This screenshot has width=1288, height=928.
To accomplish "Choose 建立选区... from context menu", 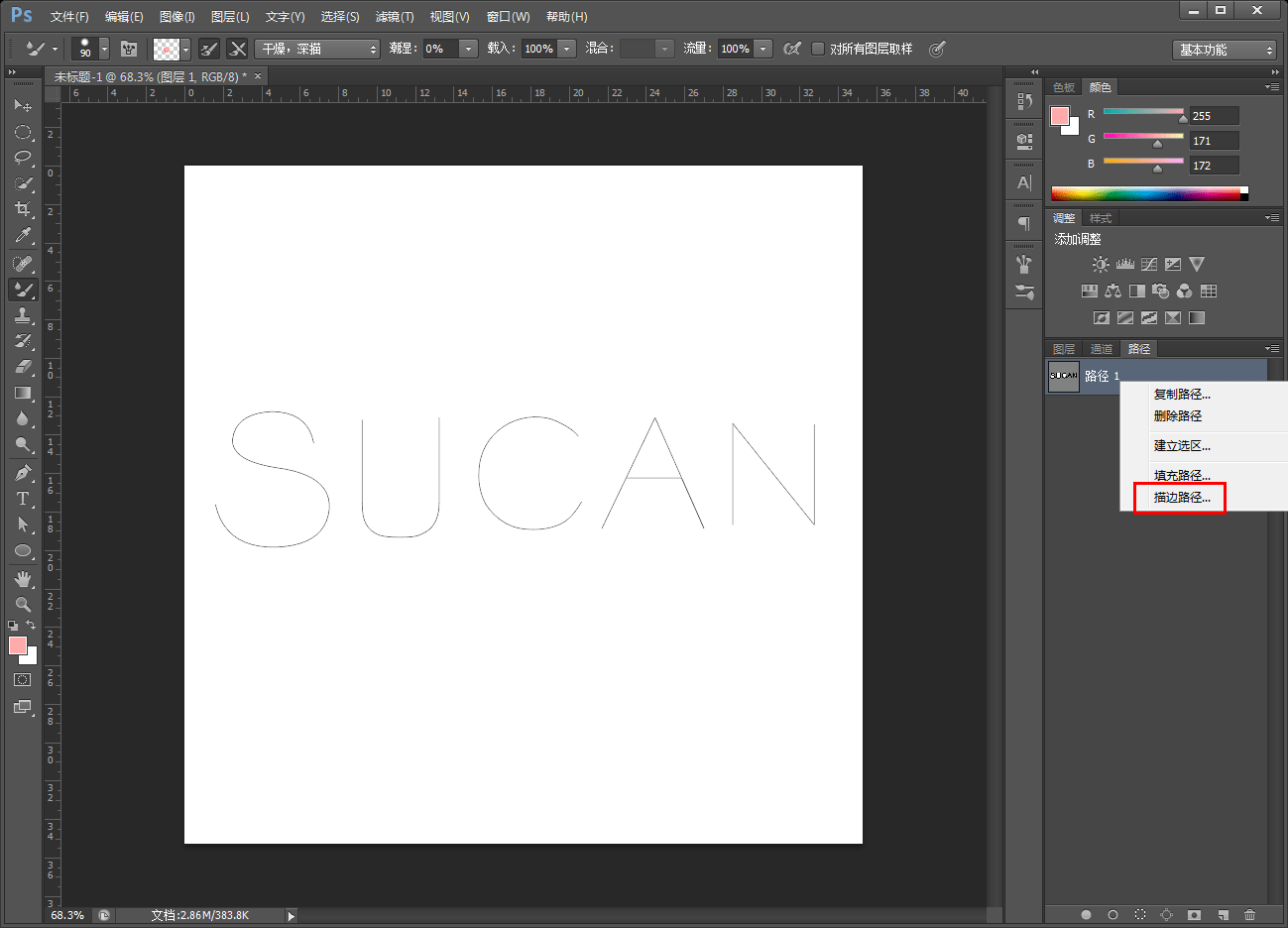I will click(x=1182, y=446).
